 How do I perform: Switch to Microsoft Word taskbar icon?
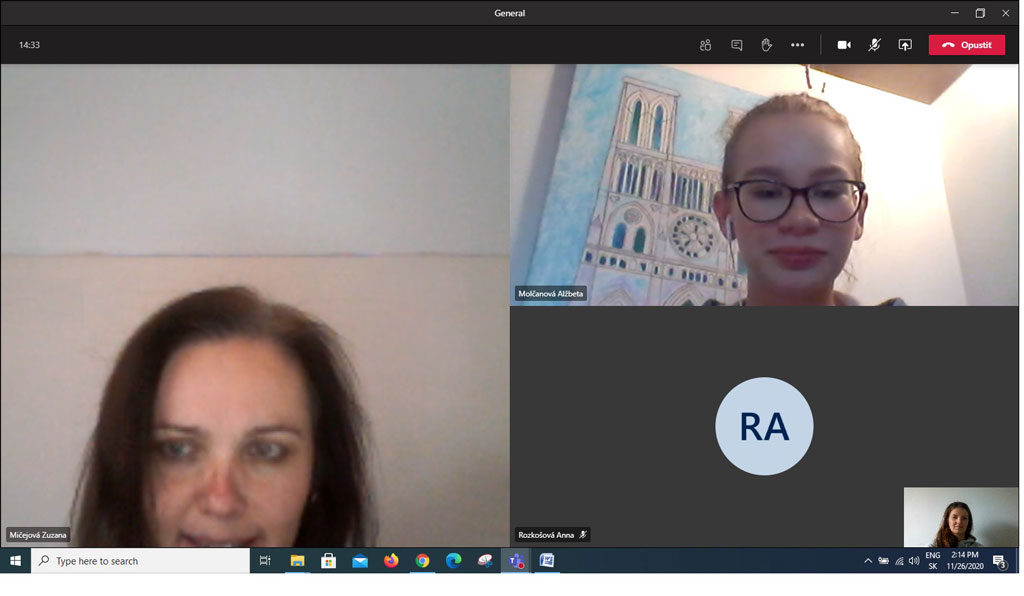pyautogui.click(x=547, y=561)
